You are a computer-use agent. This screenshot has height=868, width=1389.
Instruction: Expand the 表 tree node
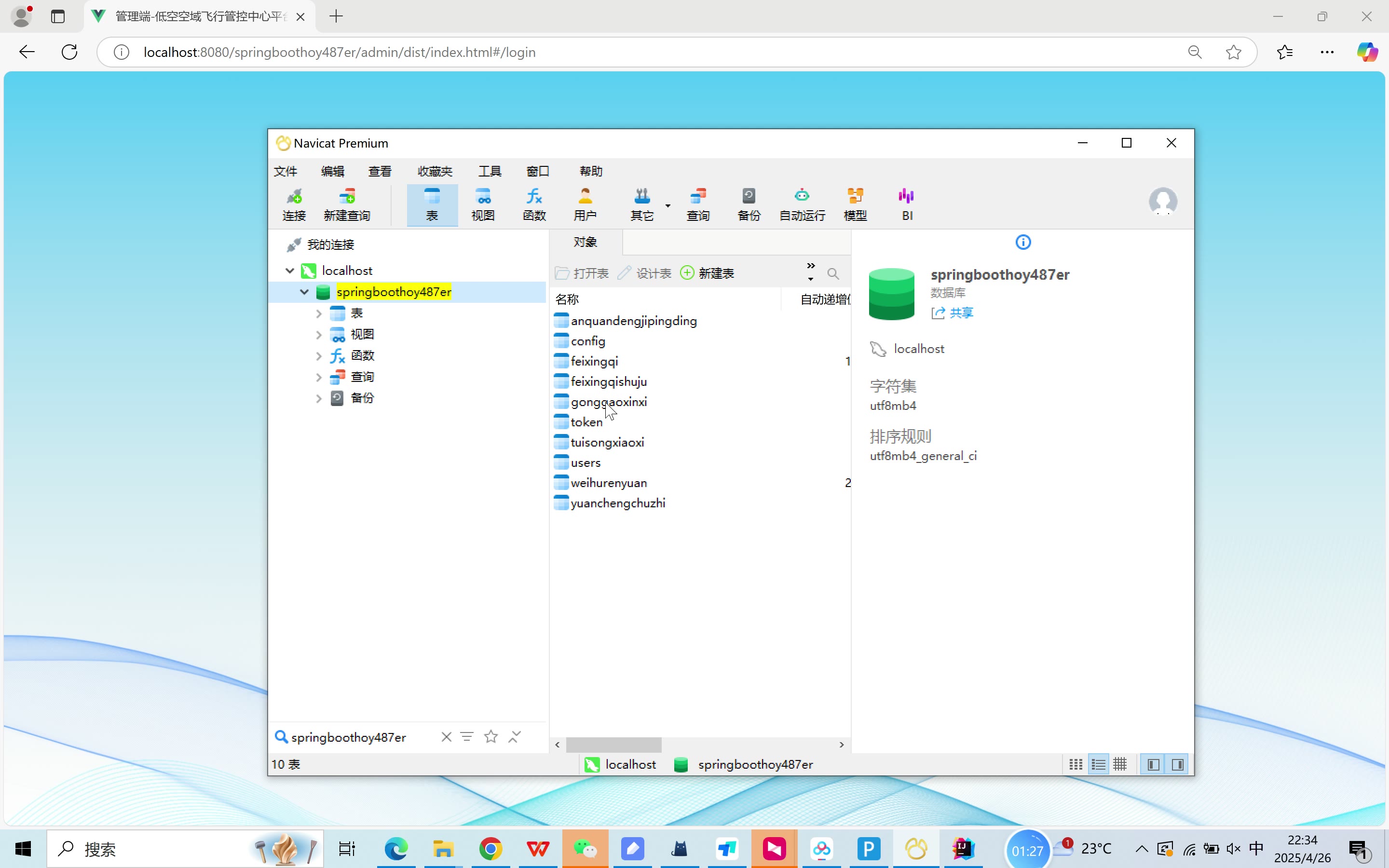(318, 313)
